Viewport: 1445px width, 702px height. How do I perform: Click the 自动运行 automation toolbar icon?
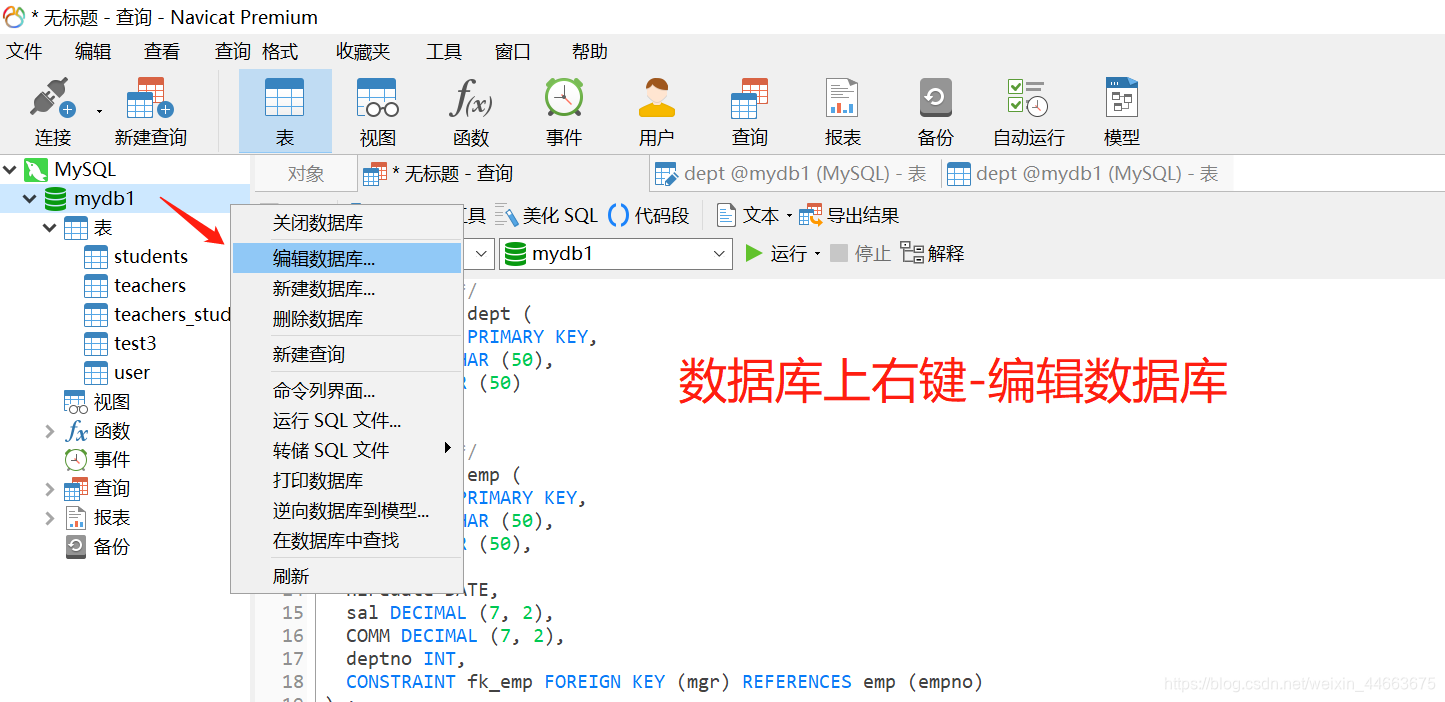coord(1028,111)
